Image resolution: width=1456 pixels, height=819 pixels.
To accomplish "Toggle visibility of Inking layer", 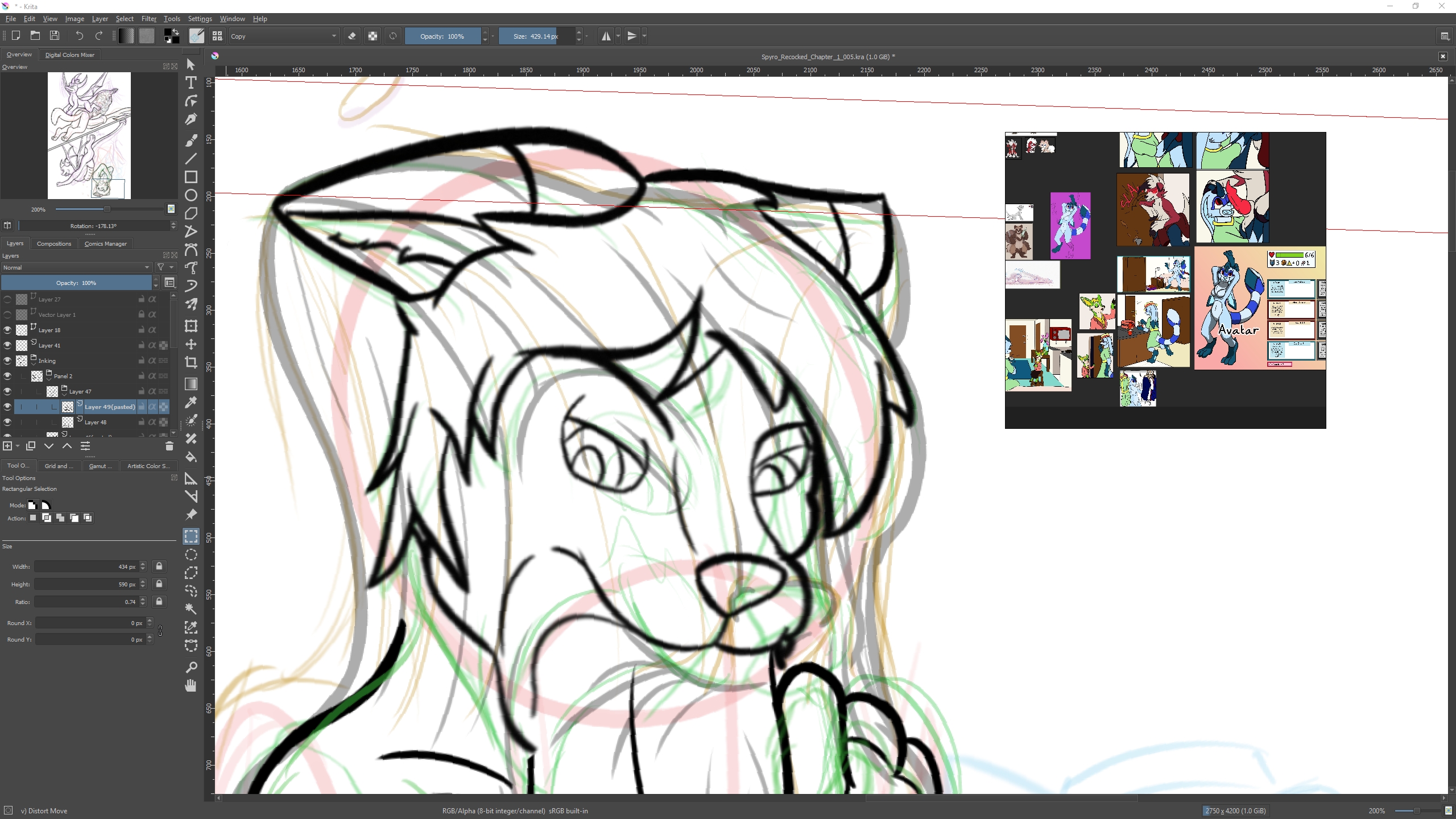I will click(x=7, y=361).
